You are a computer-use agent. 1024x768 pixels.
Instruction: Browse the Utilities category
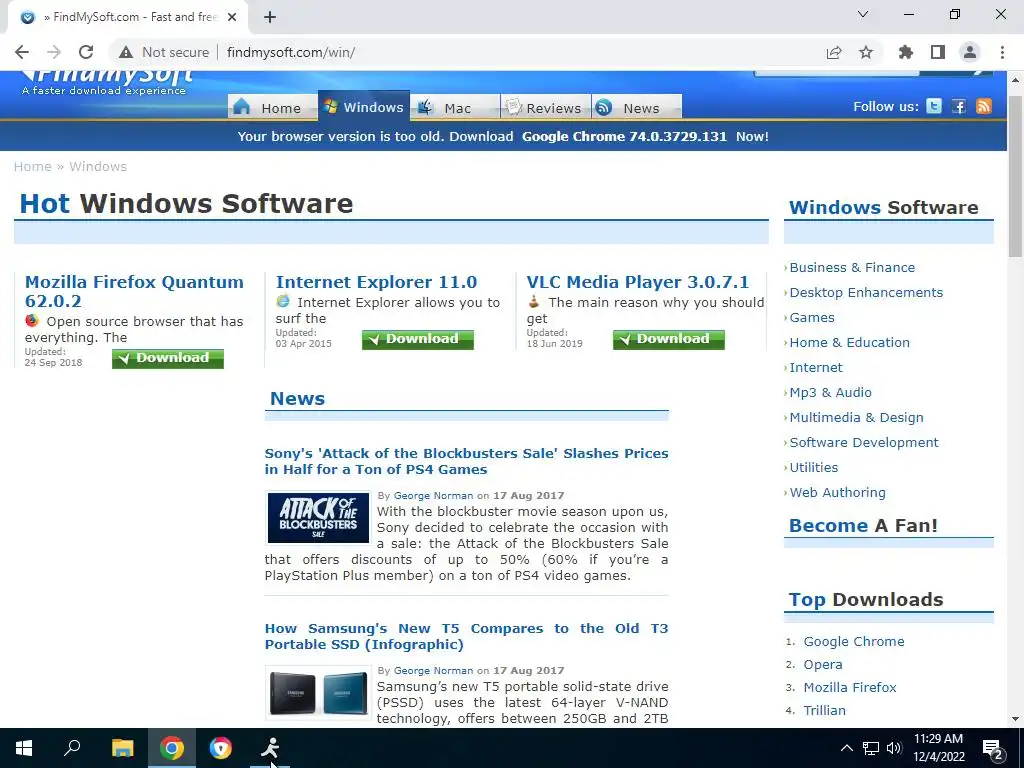pos(814,468)
